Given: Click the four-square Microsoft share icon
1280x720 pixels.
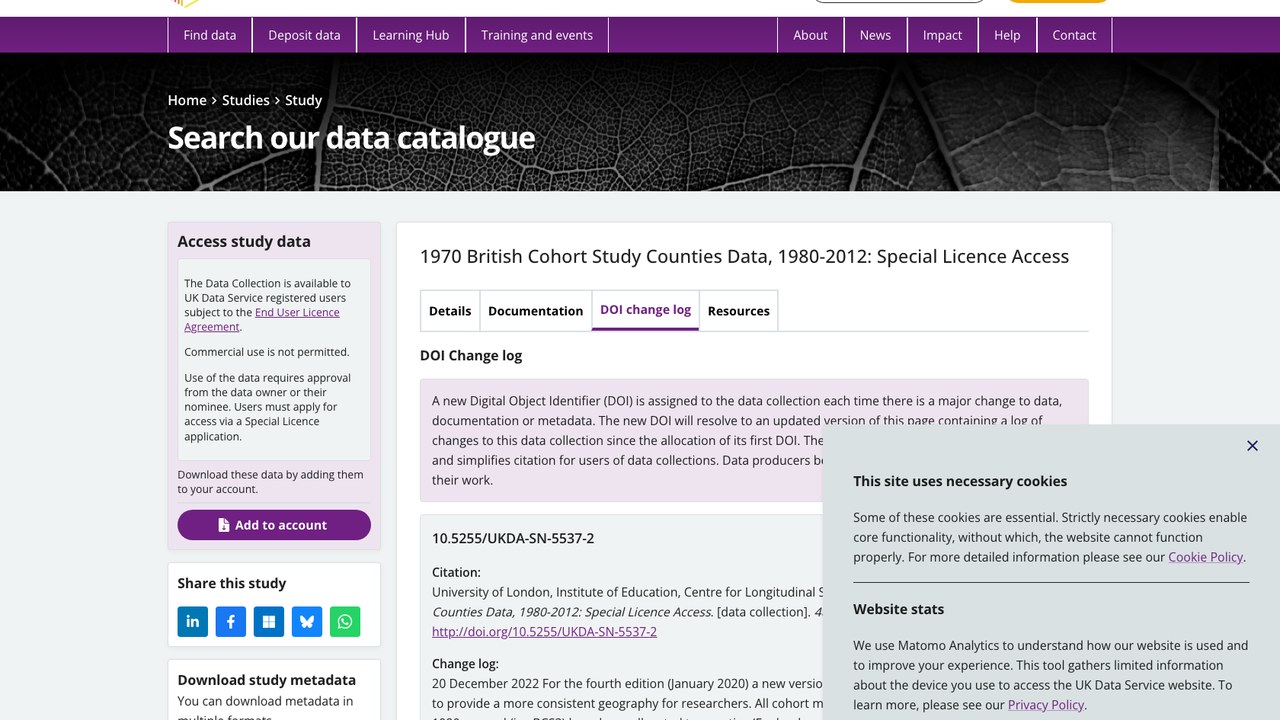Looking at the screenshot, I should [x=269, y=621].
